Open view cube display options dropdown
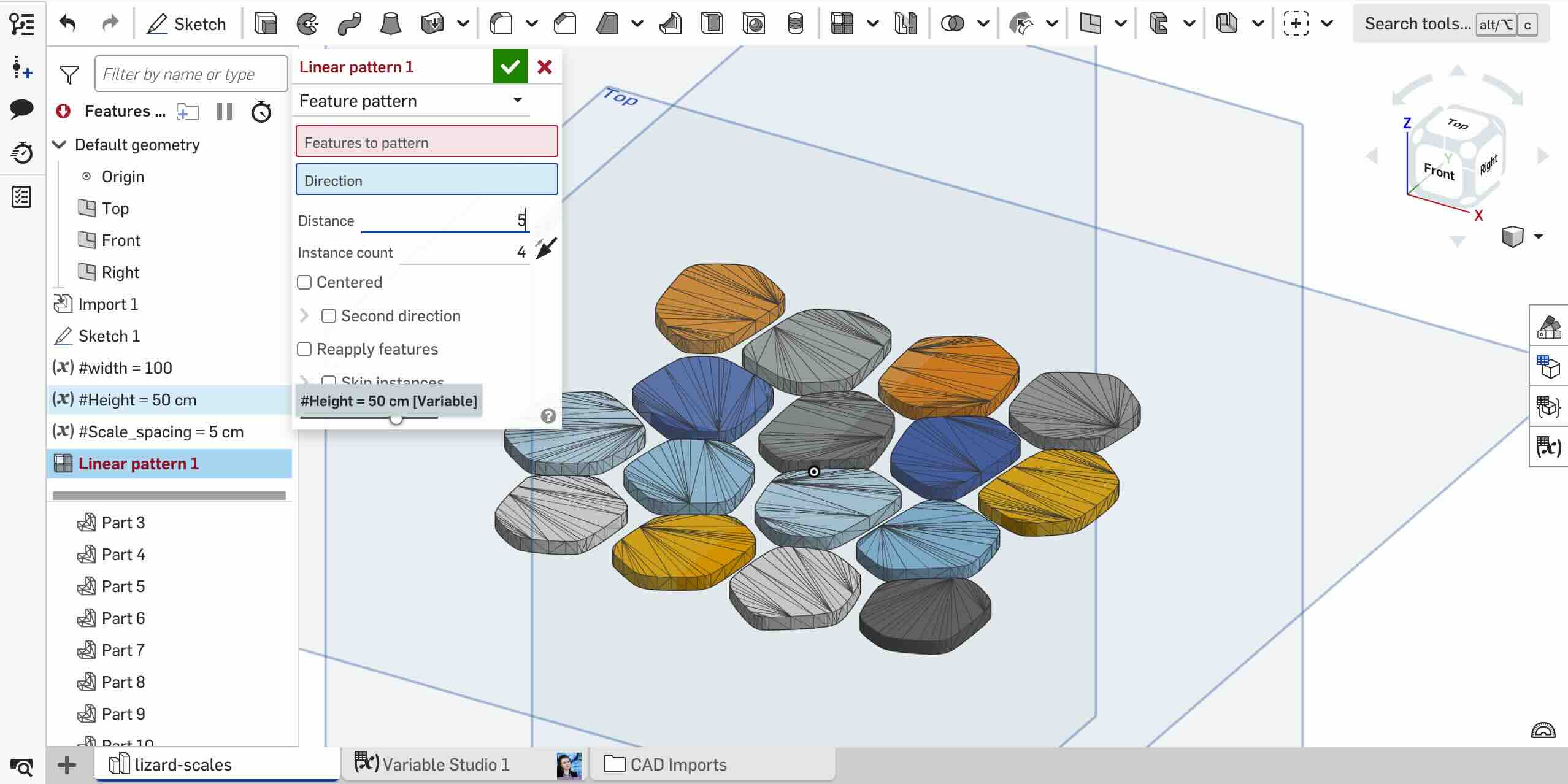Image resolution: width=1568 pixels, height=784 pixels. [1539, 237]
